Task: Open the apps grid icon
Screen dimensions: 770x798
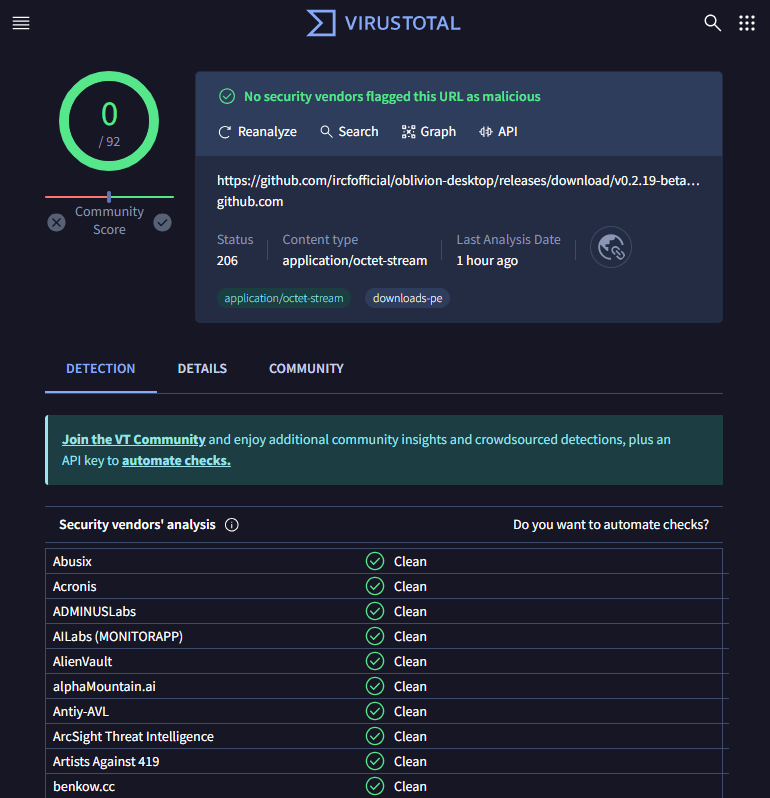Action: 747,23
